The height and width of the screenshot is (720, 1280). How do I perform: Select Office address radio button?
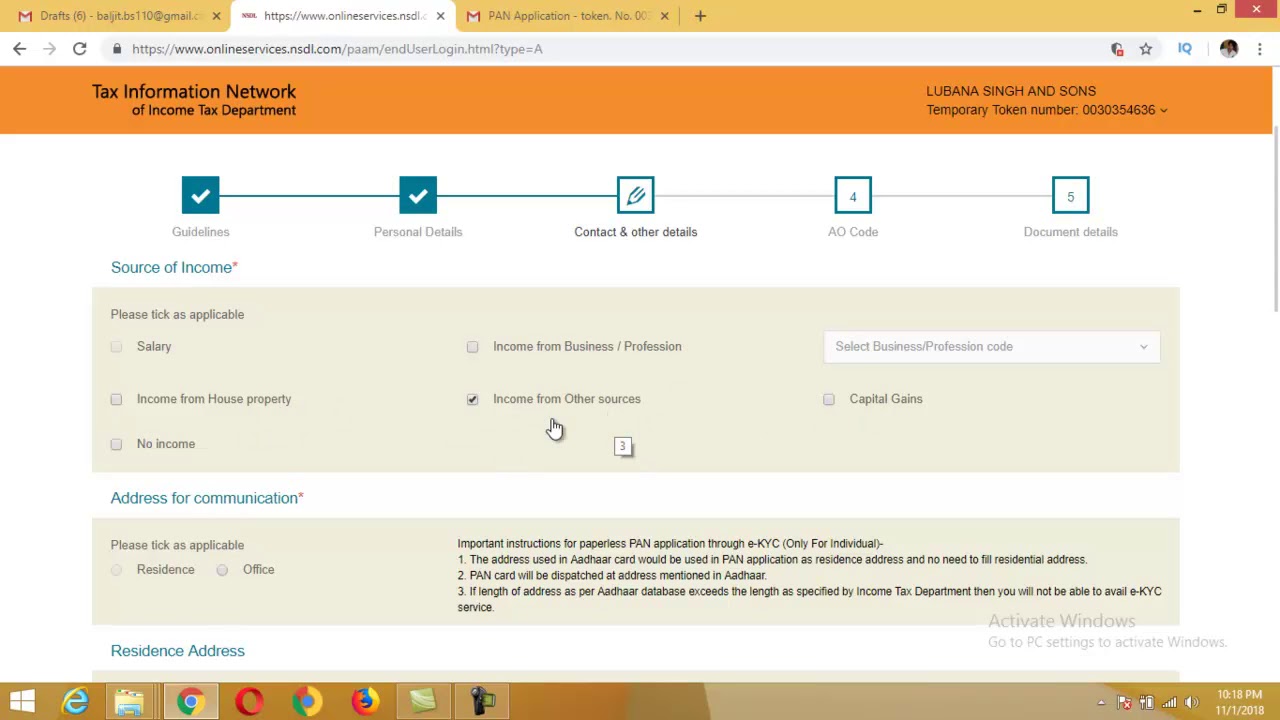click(222, 570)
